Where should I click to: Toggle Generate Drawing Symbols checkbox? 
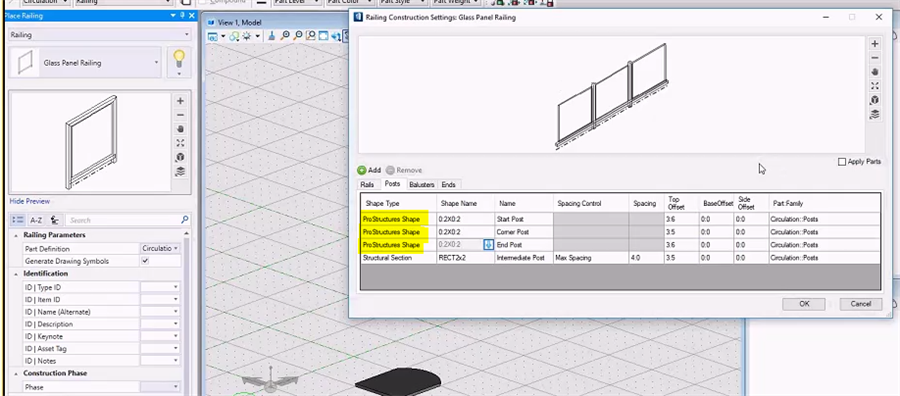[x=145, y=261]
